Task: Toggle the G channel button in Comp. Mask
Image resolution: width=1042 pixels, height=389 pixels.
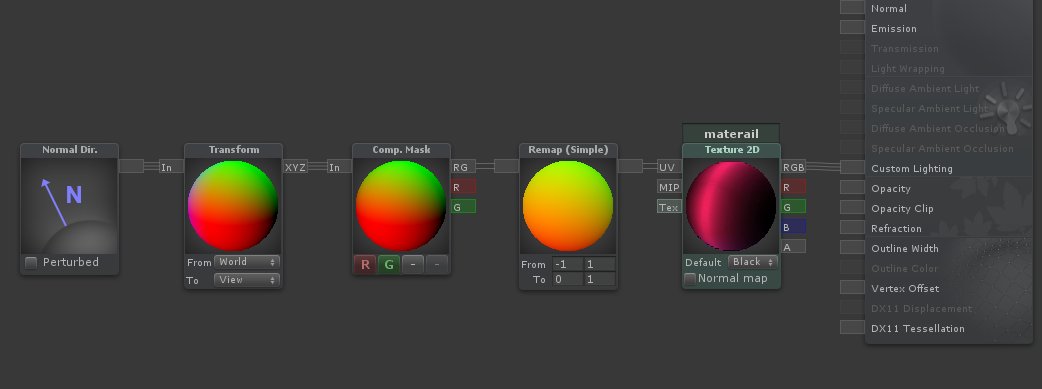Action: 389,265
